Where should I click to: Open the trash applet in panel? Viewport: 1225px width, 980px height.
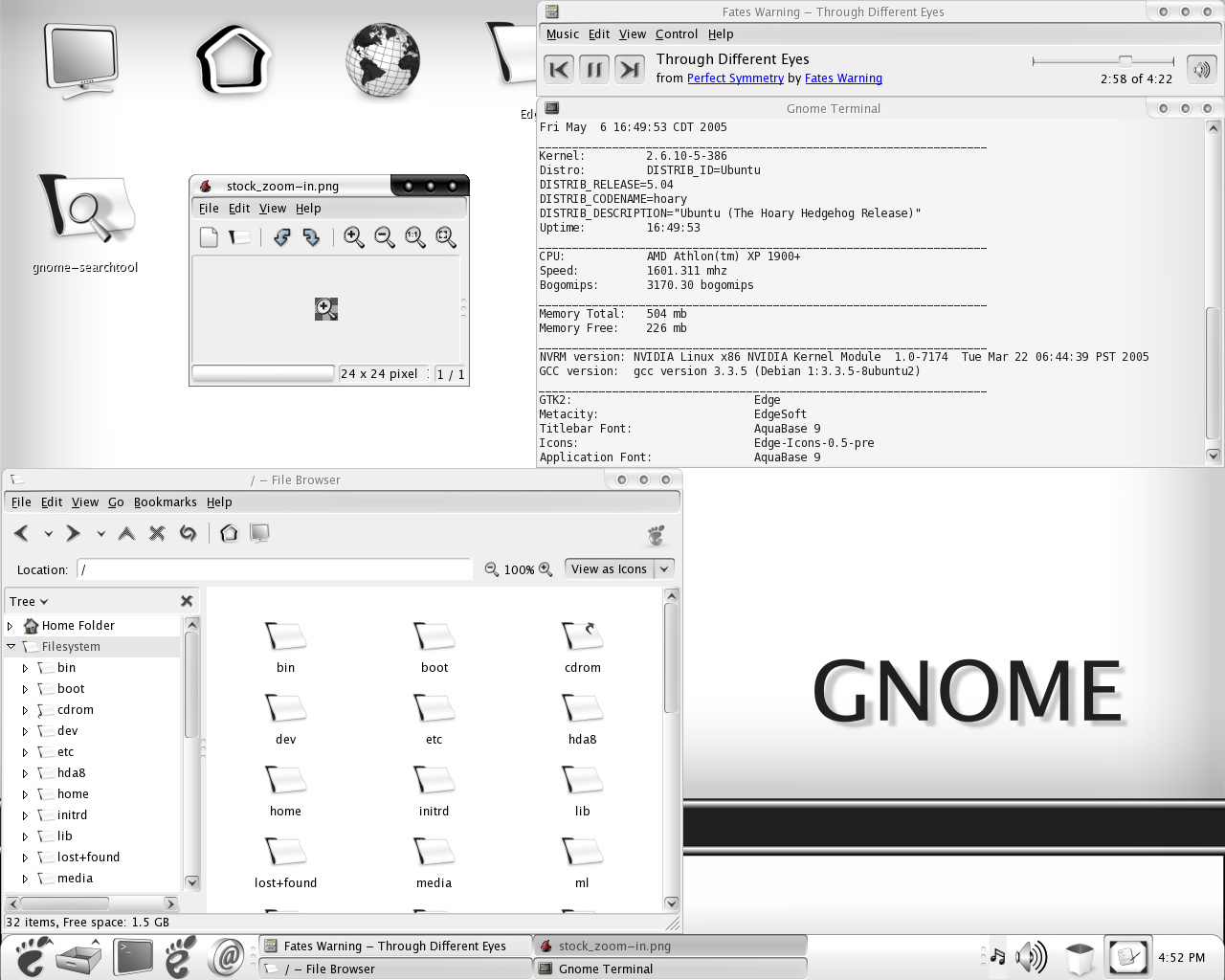click(x=1080, y=957)
